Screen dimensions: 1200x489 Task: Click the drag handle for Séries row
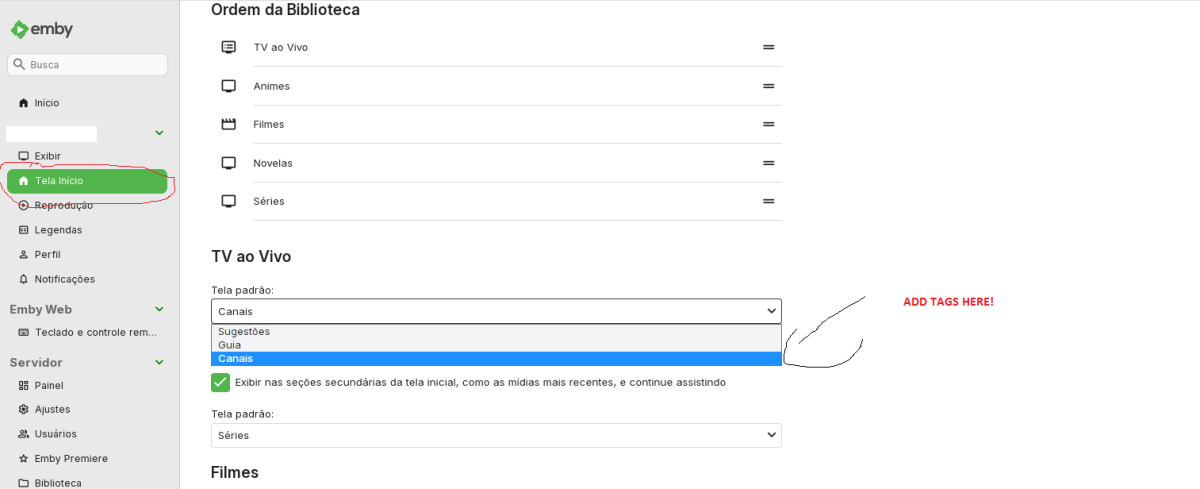point(769,201)
